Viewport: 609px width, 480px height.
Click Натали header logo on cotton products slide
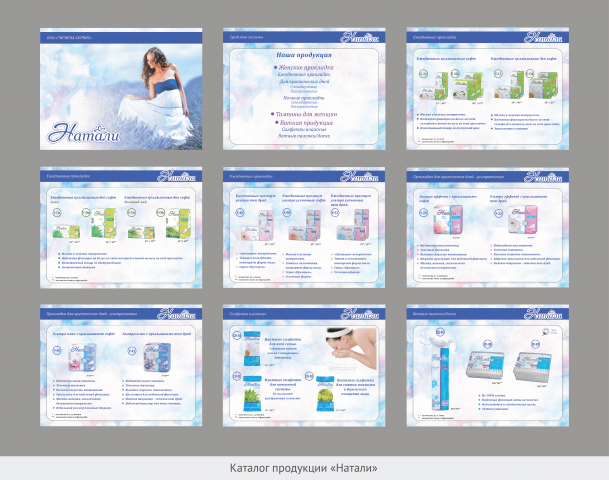tap(543, 313)
